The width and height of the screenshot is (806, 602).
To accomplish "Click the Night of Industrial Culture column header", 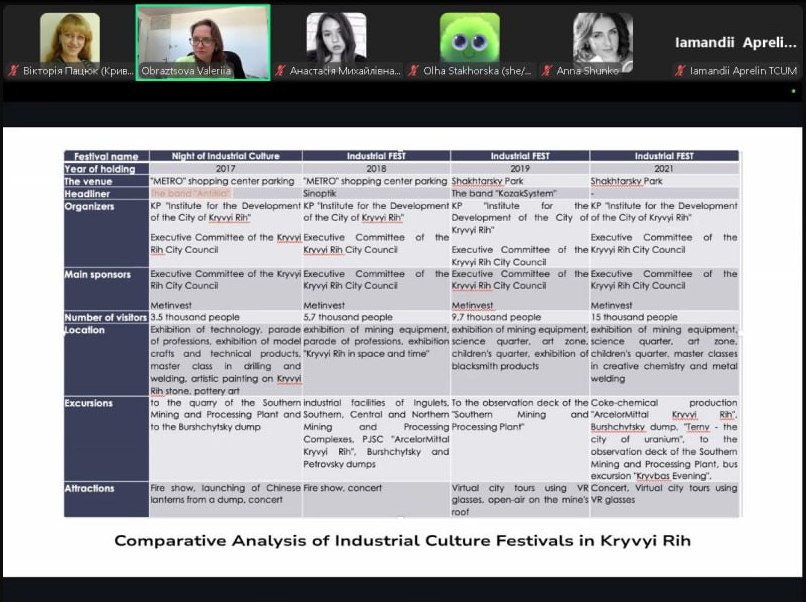I will (x=225, y=156).
